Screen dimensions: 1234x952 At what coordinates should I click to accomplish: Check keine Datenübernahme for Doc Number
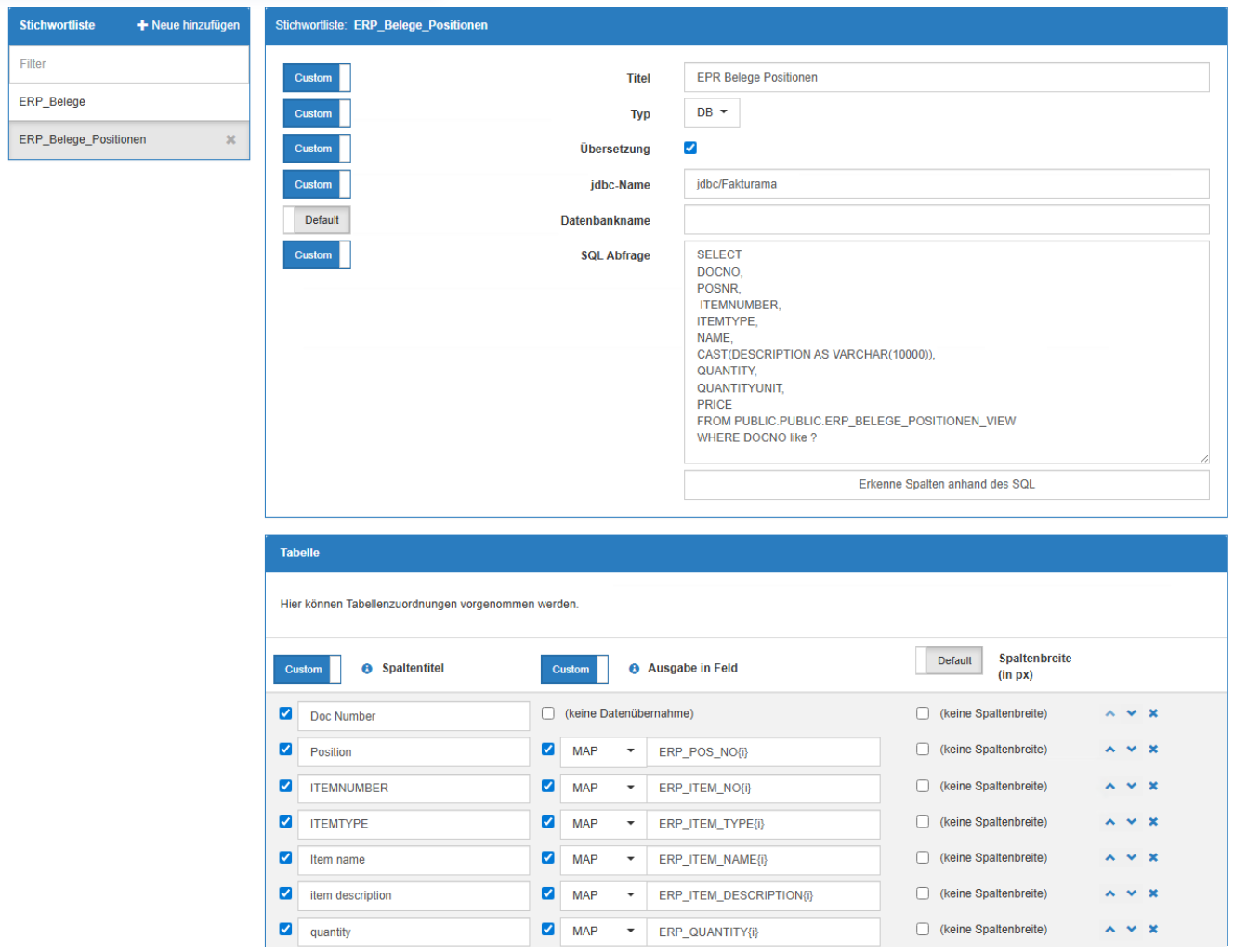click(x=548, y=713)
